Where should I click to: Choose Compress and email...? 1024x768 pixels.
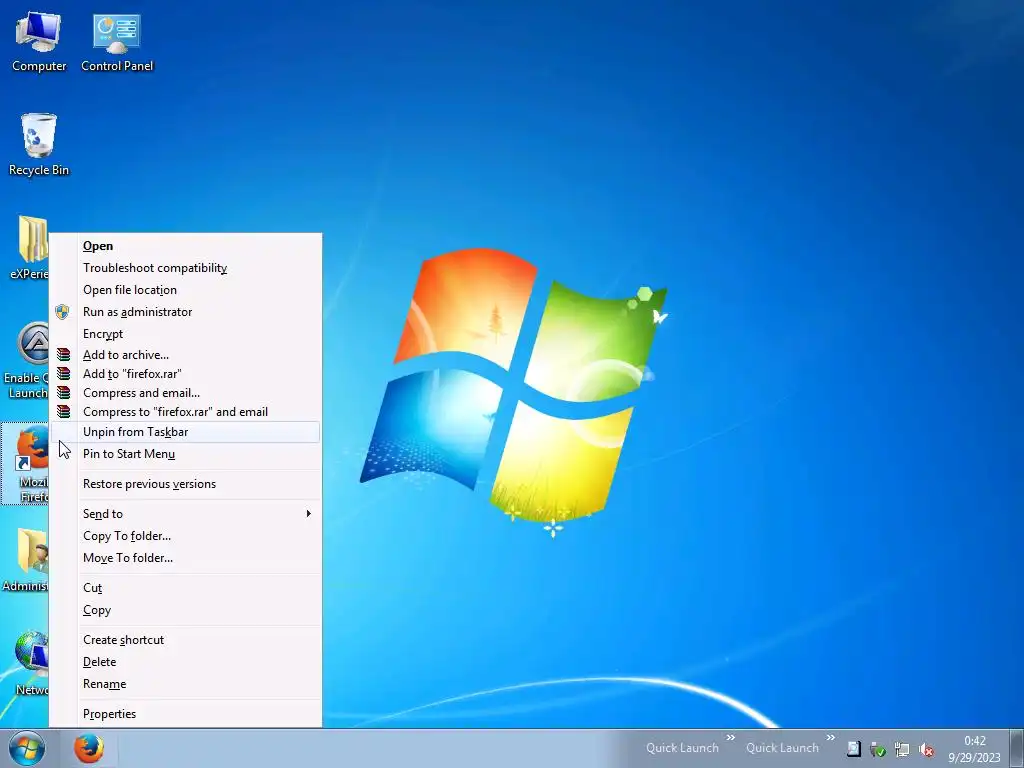coord(185,392)
